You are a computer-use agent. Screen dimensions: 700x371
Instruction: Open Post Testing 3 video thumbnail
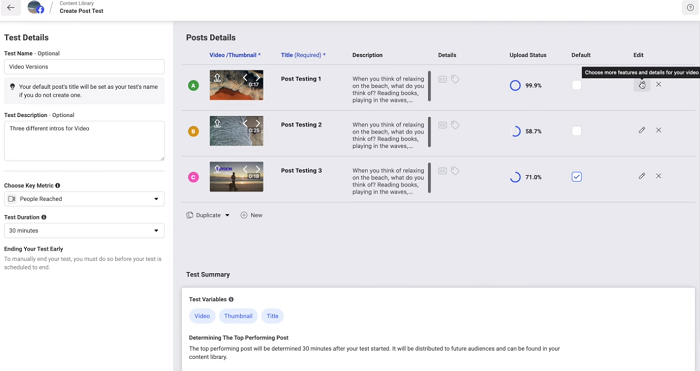[x=237, y=177]
